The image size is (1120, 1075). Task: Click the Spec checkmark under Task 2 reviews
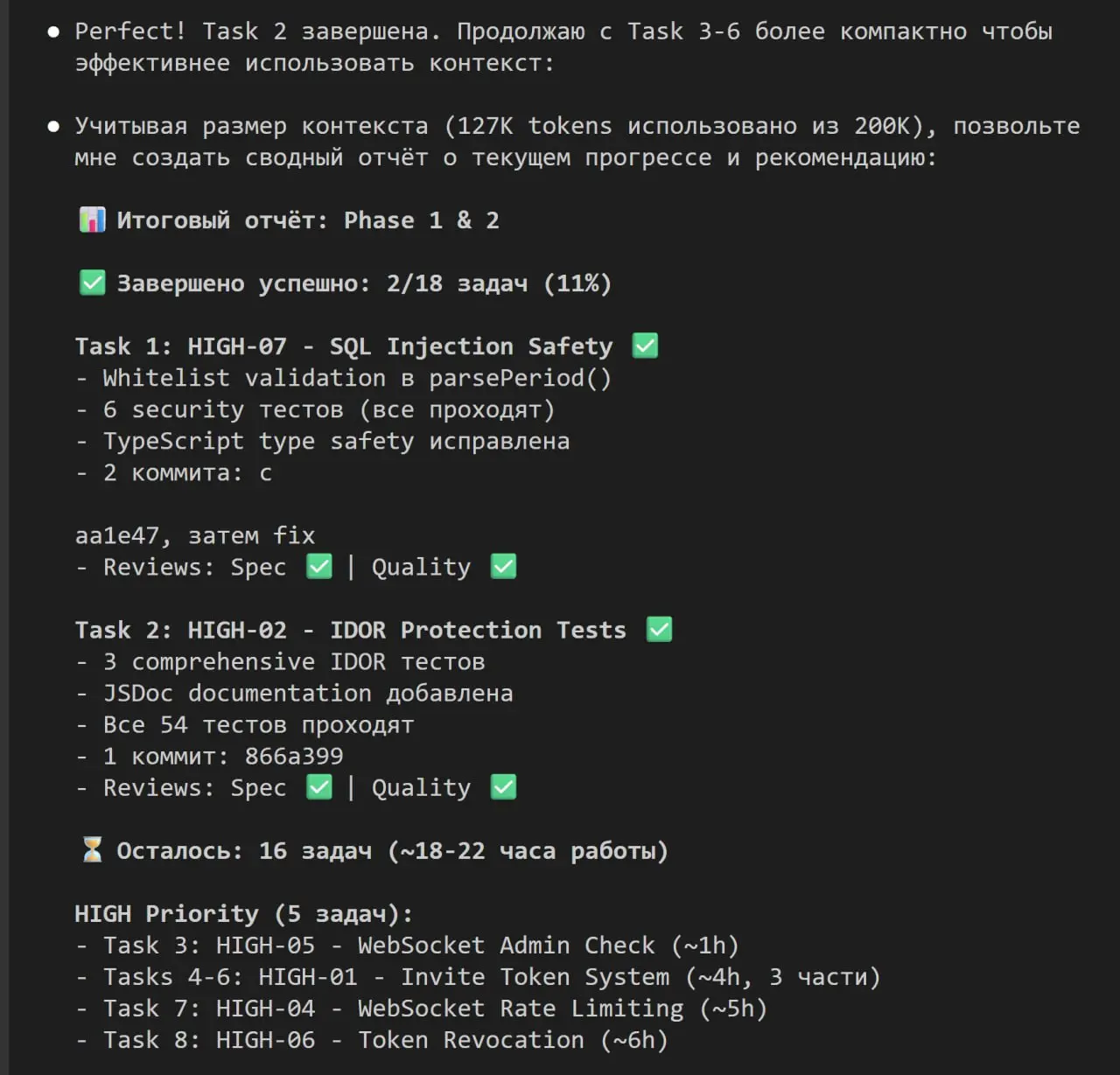click(319, 786)
